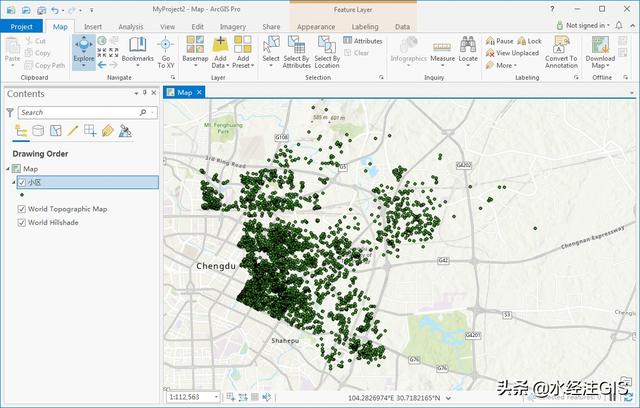Toggle visibility of the 小区 layer
Viewport: 640px width, 408px height.
click(x=22, y=182)
